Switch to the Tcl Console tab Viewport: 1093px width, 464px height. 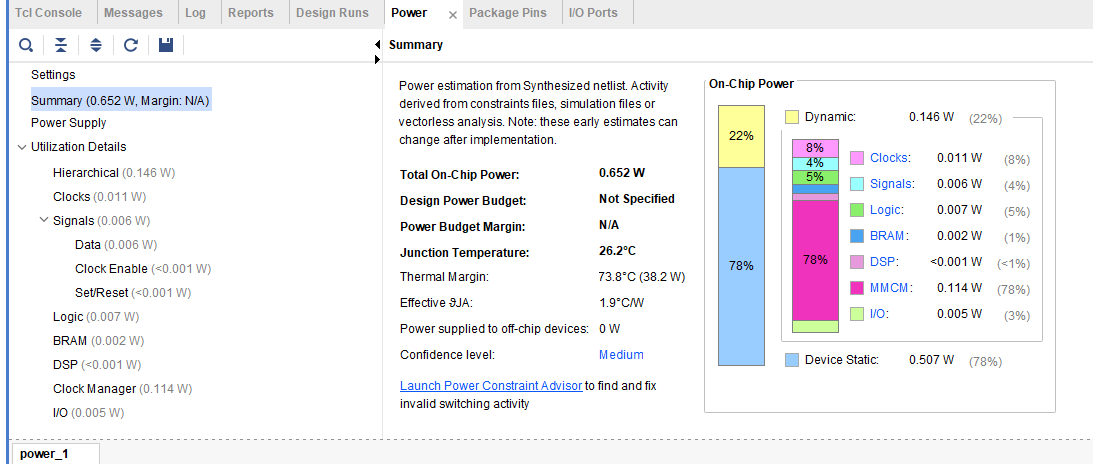pos(49,13)
